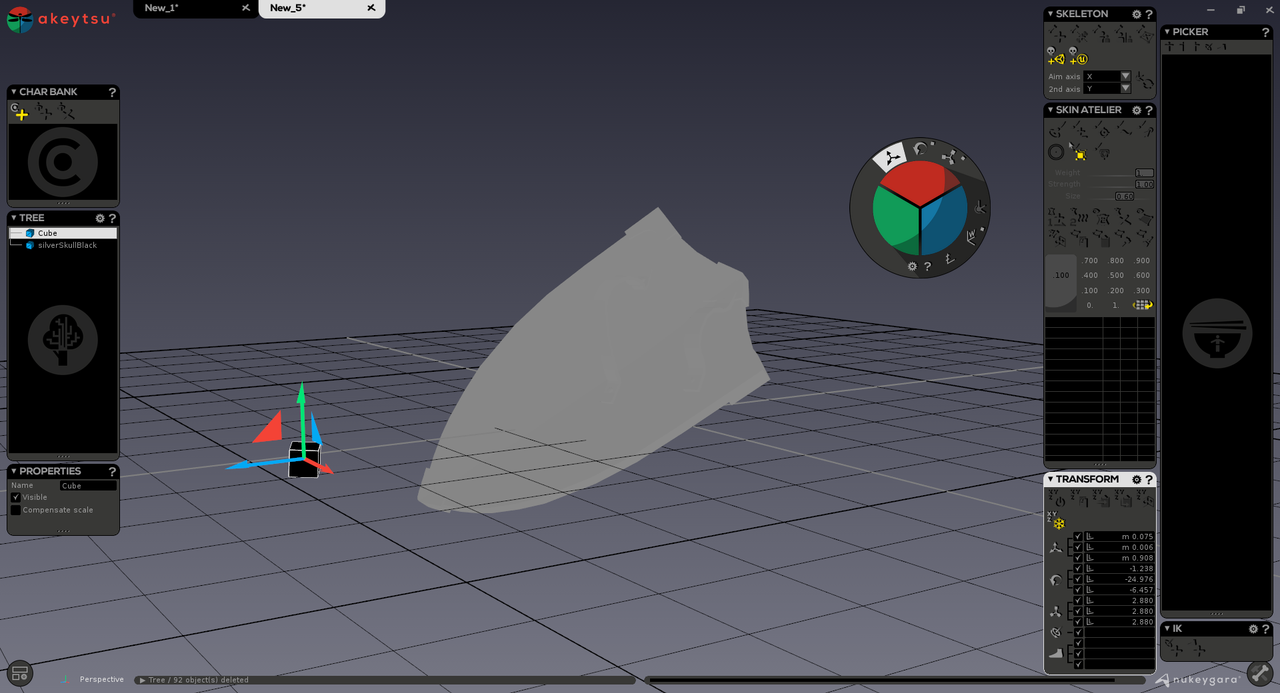
Task: Open IK panel settings gear
Action: point(1253,629)
